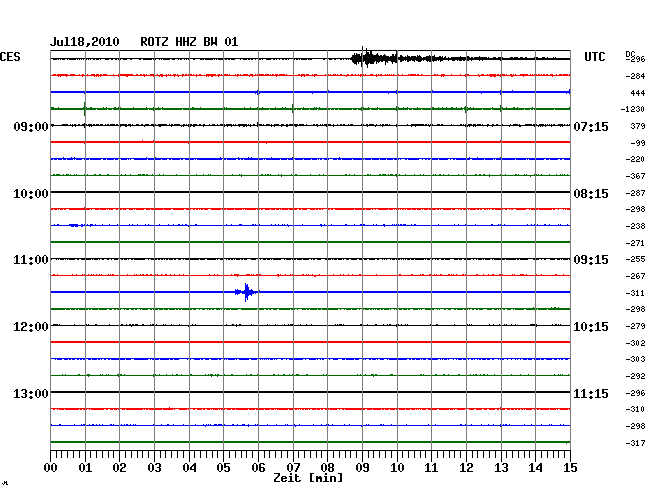Screen dimensions: 650x494
Task: Select the DC offset value -238
Action: click(635, 226)
